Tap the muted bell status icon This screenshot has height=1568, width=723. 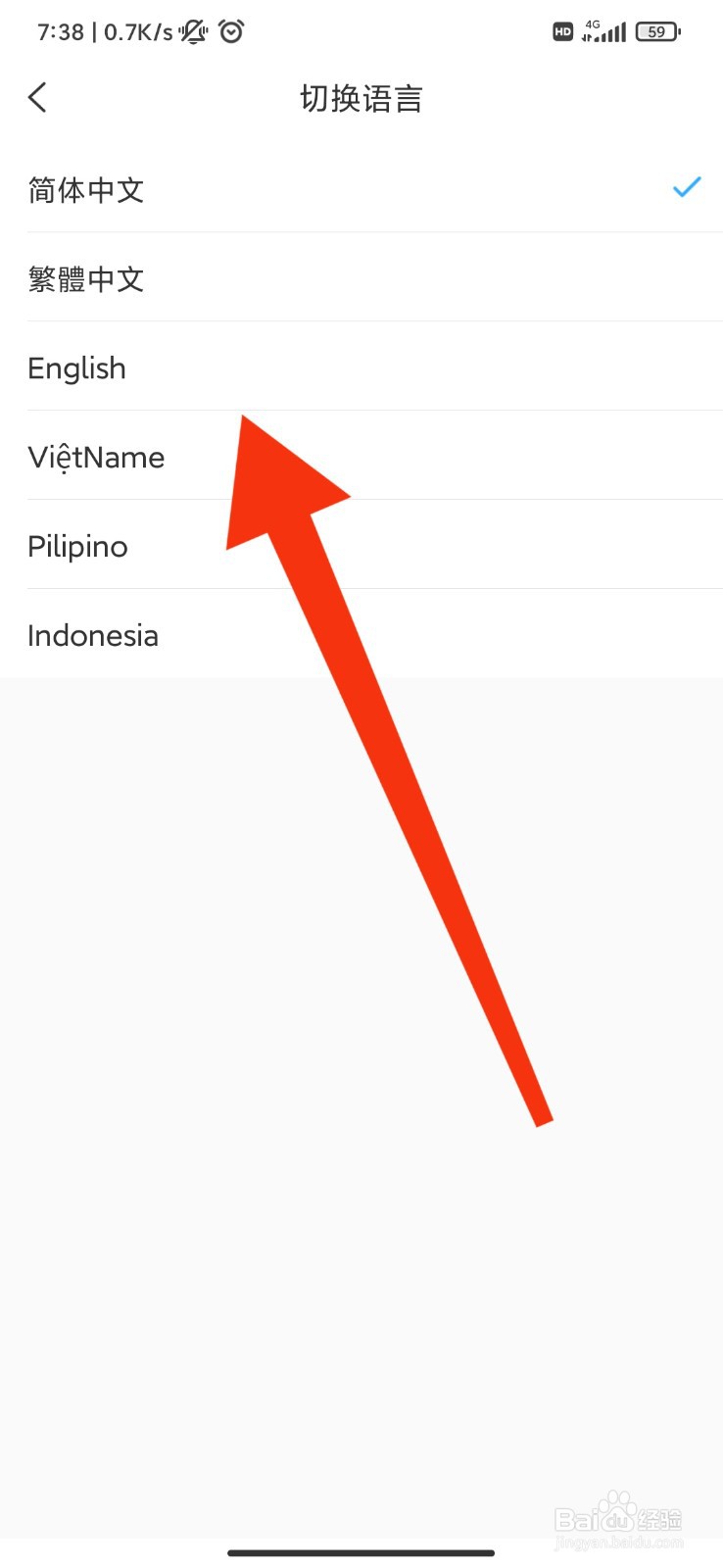pyautogui.click(x=194, y=32)
